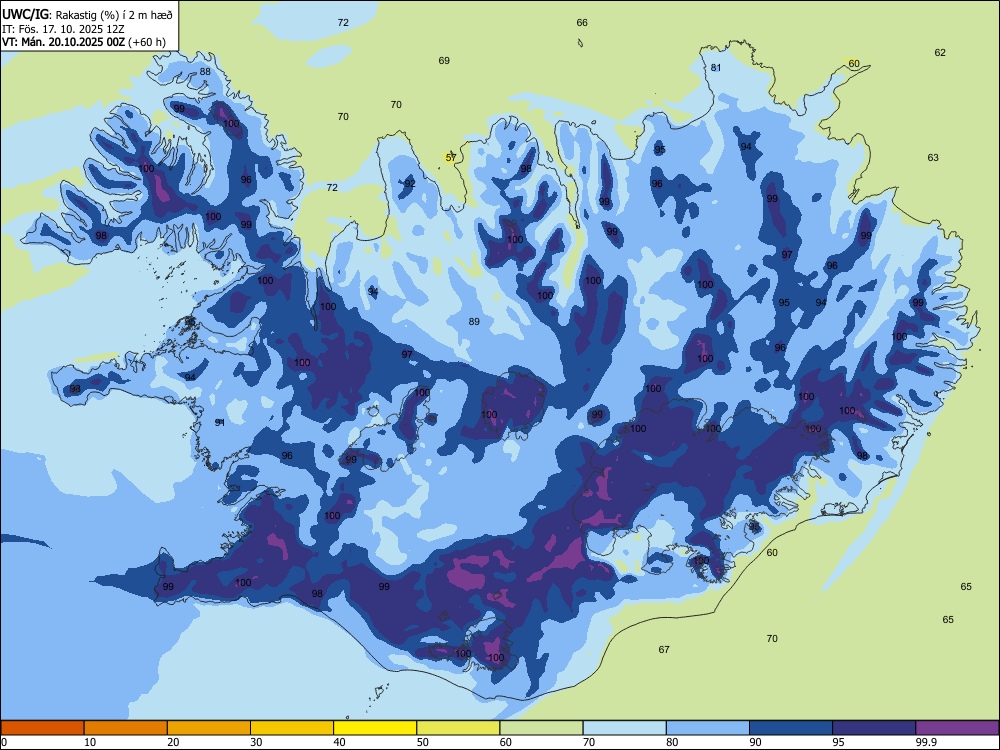Click the light blue 70–80 legend swatch
Screen dimensions: 1000x750
(624, 728)
